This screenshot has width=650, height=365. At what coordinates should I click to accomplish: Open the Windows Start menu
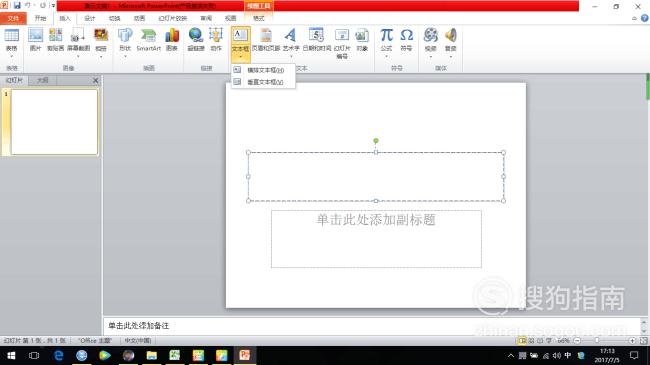click(11, 355)
